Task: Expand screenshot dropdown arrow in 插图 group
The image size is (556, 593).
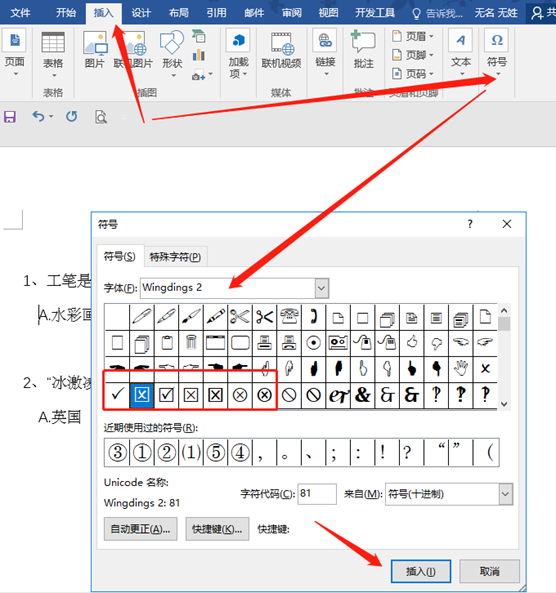Action: (x=210, y=74)
